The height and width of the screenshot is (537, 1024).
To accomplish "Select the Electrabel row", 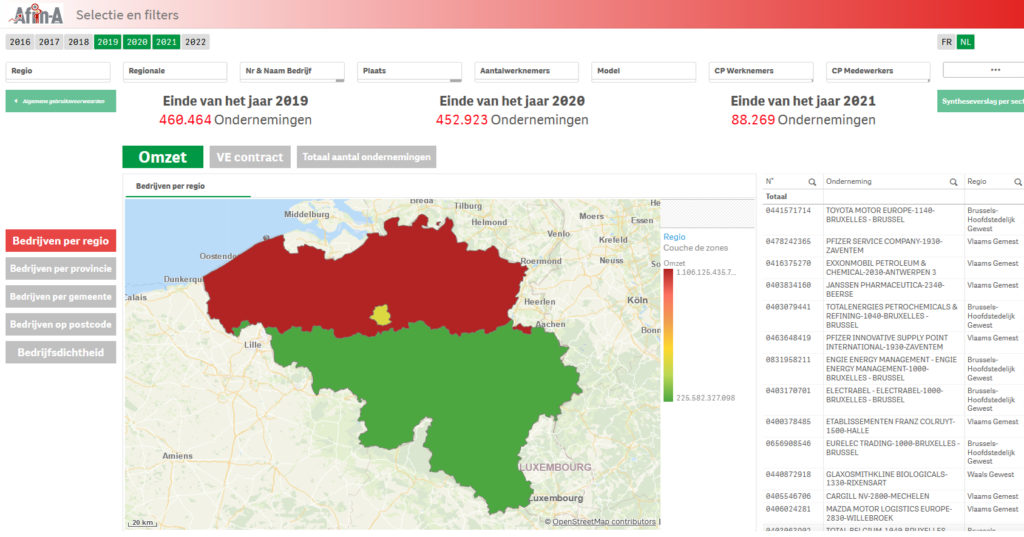I will pos(893,399).
